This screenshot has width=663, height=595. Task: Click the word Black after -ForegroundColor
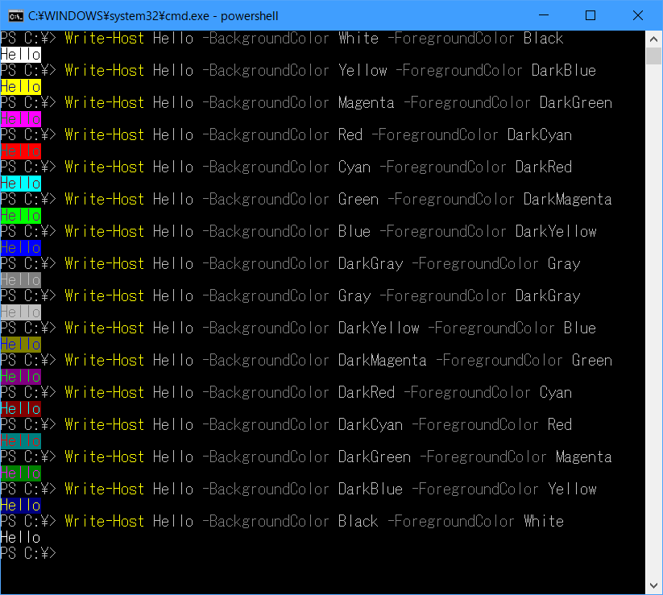tap(543, 38)
